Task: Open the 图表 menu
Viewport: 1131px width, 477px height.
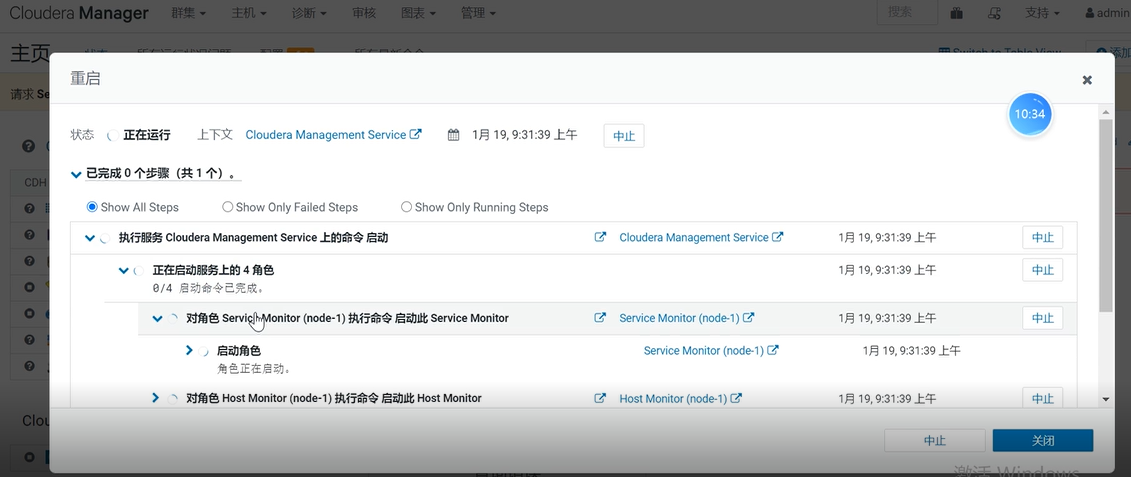Action: (x=418, y=13)
